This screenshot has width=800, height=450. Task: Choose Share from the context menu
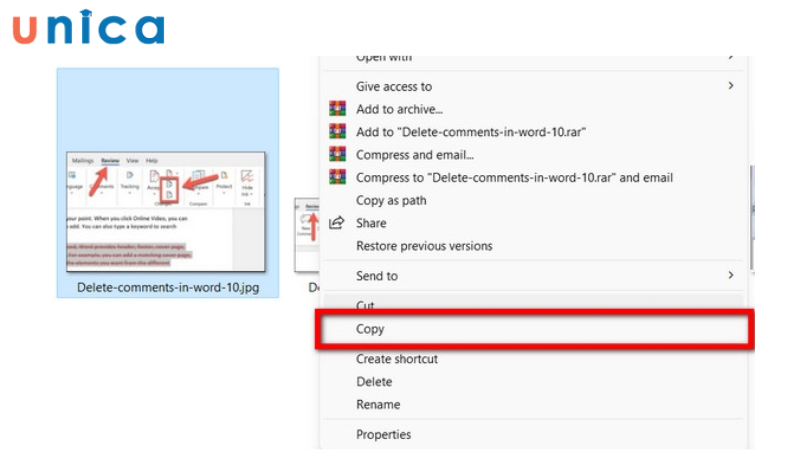(x=534, y=223)
